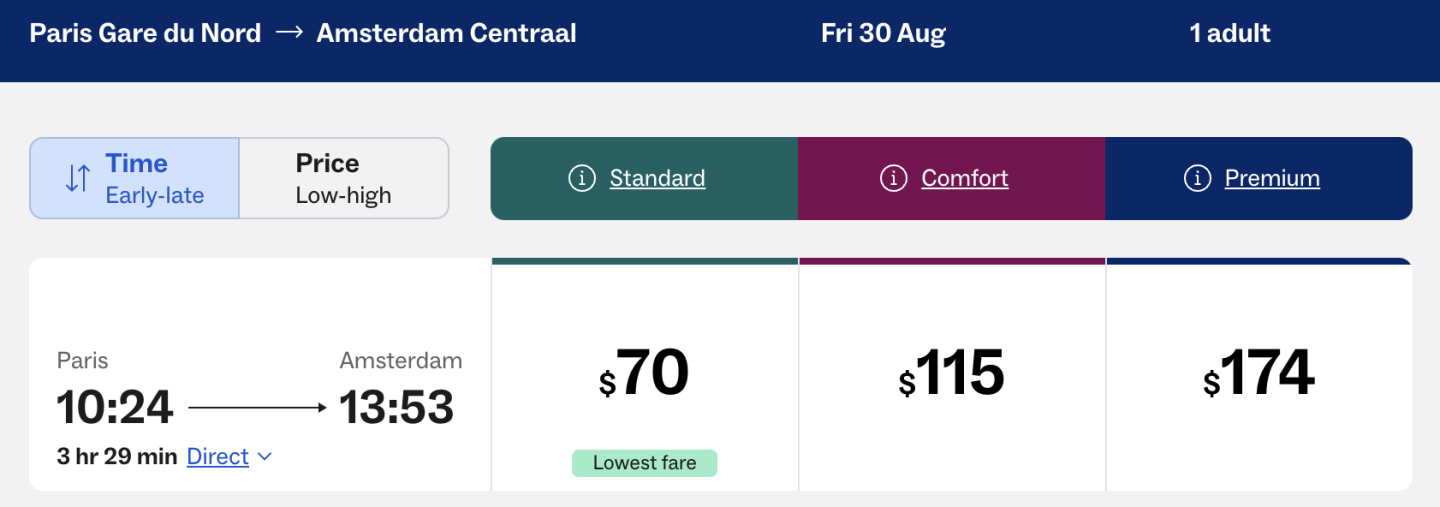Viewport: 1440px width, 507px height.
Task: Sort results by Price Low-high
Action: point(343,178)
